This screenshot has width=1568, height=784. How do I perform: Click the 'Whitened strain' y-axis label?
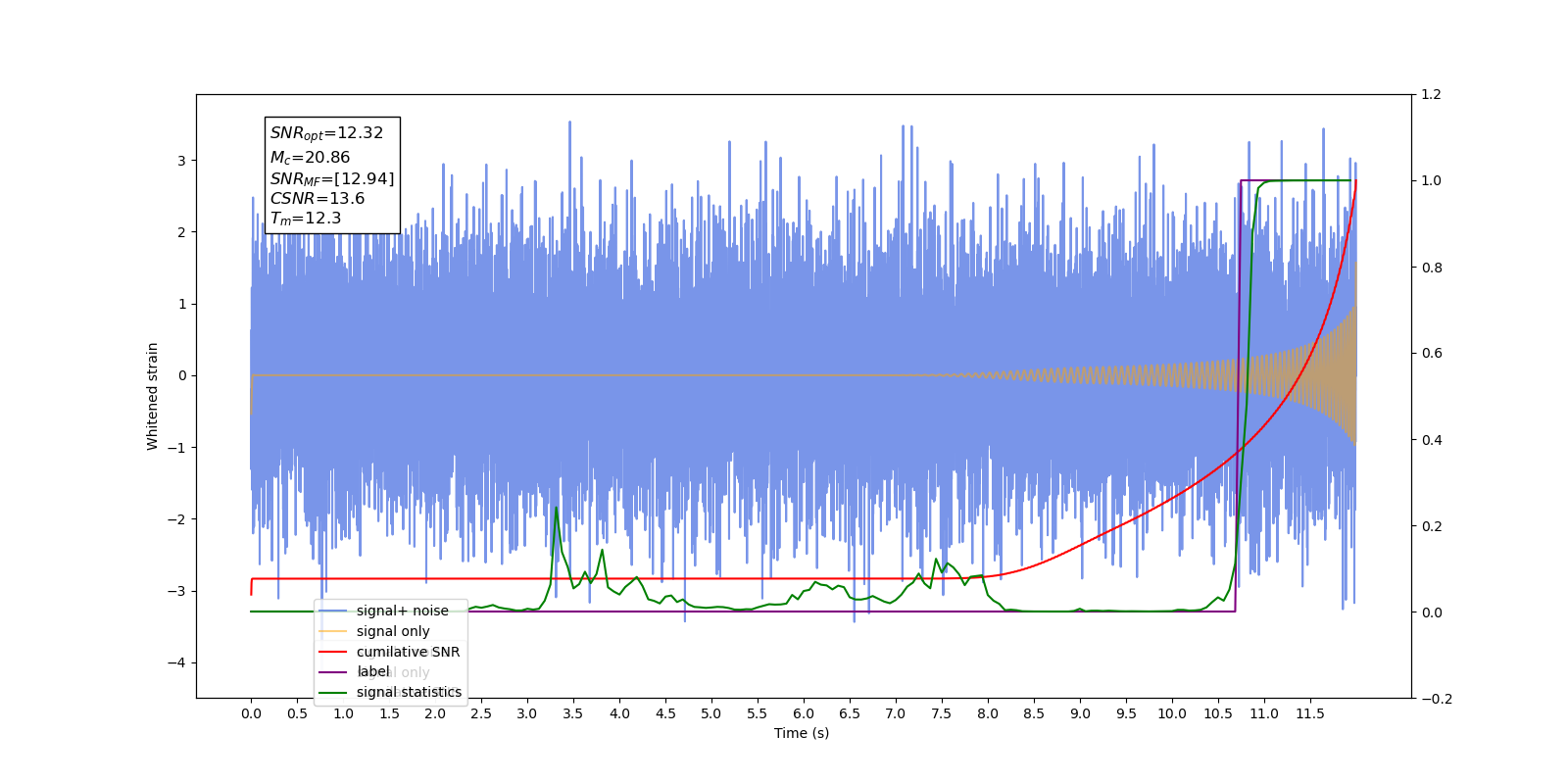(153, 396)
